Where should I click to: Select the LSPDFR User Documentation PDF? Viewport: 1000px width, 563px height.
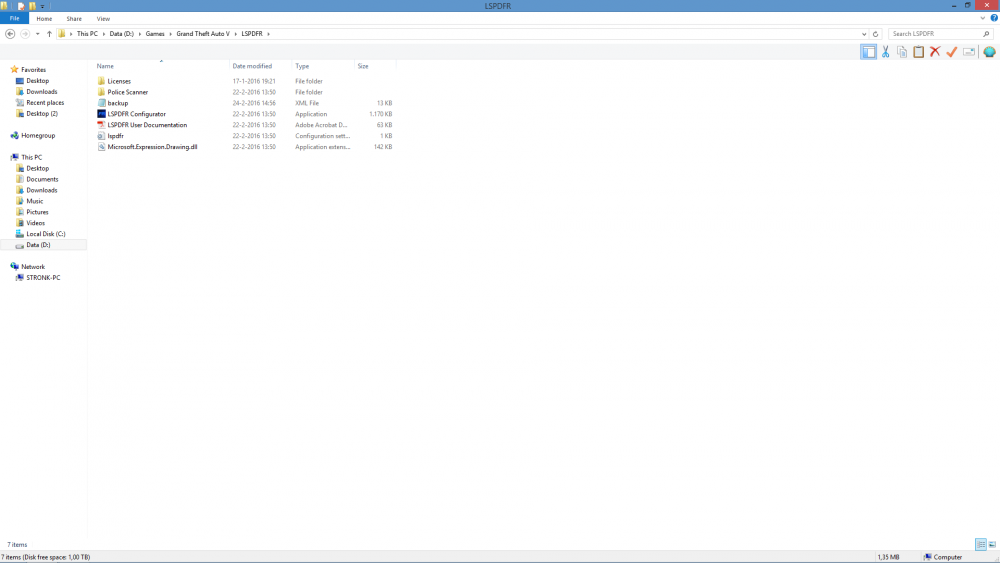tap(147, 125)
